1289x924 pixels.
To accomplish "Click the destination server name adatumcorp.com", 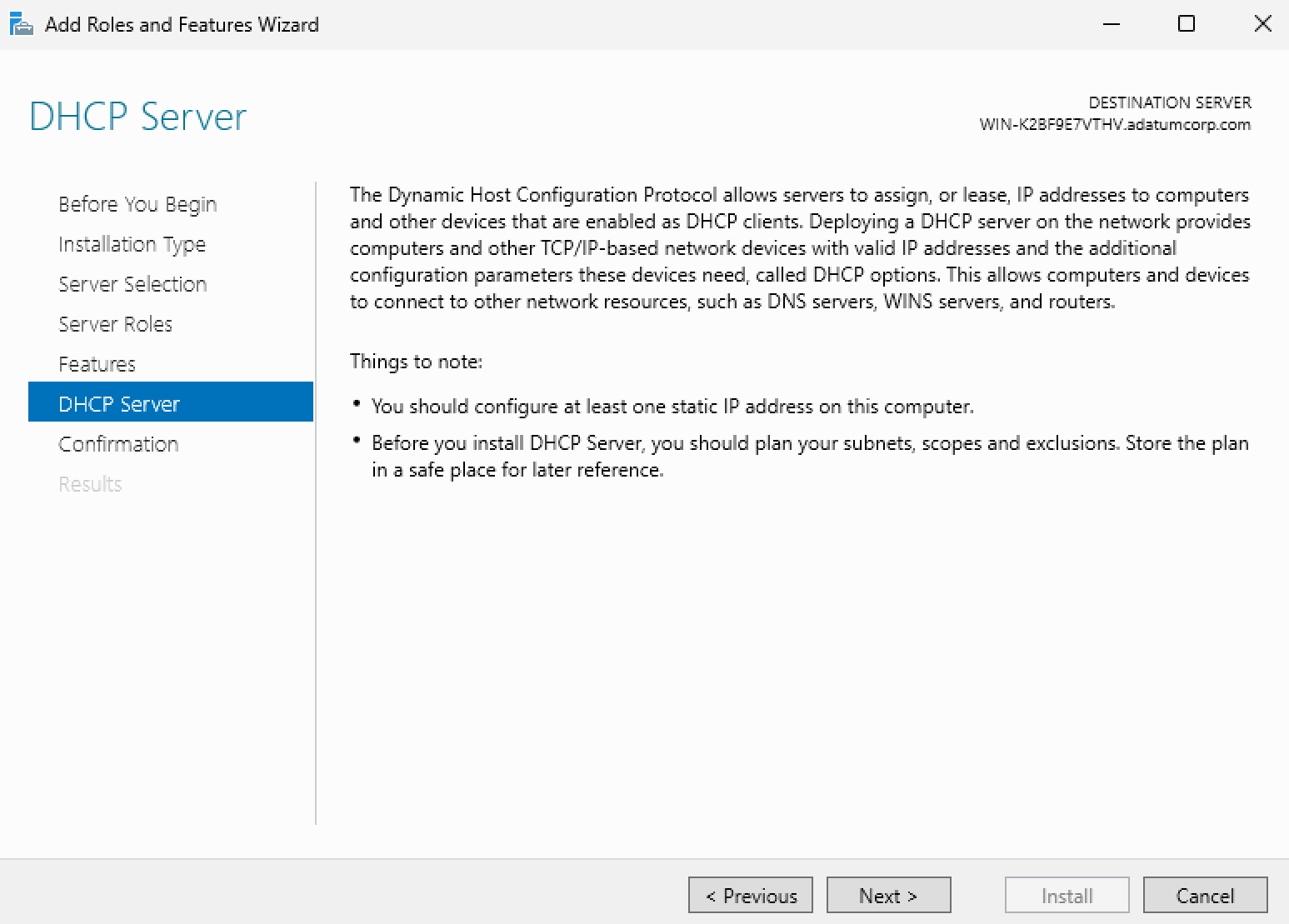I will click(x=1115, y=125).
